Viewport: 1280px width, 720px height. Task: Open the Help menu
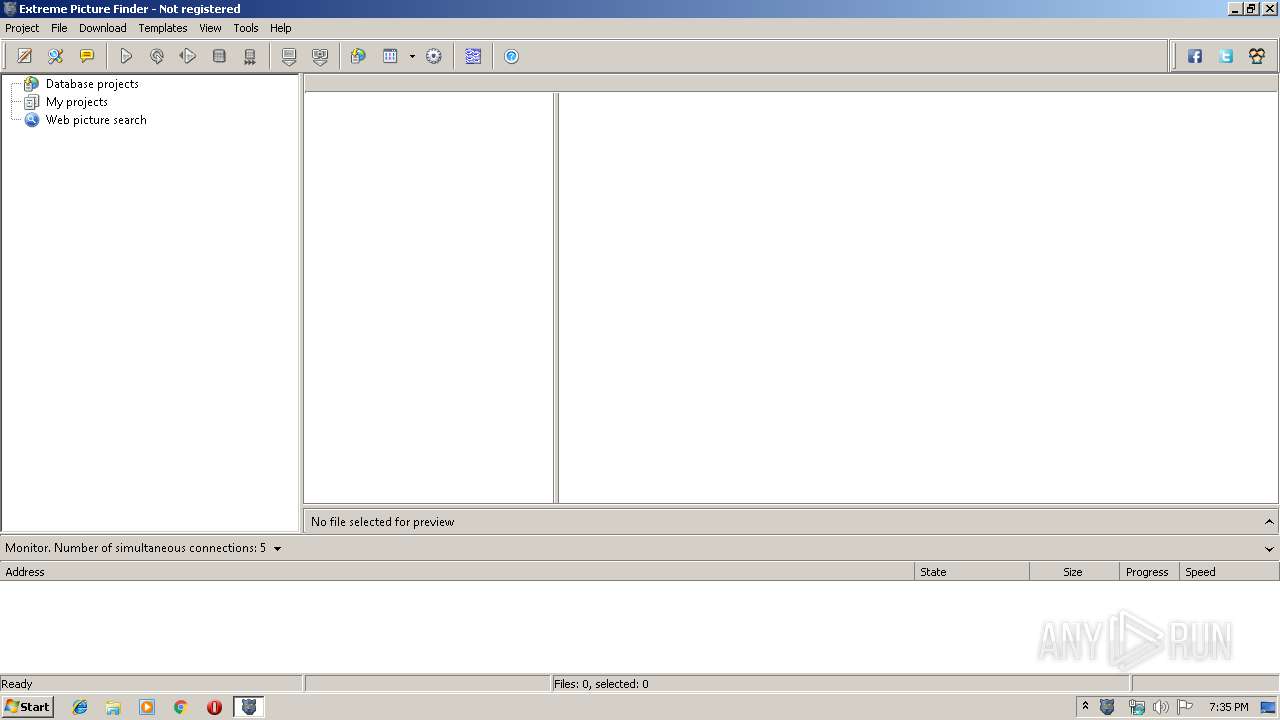click(281, 28)
